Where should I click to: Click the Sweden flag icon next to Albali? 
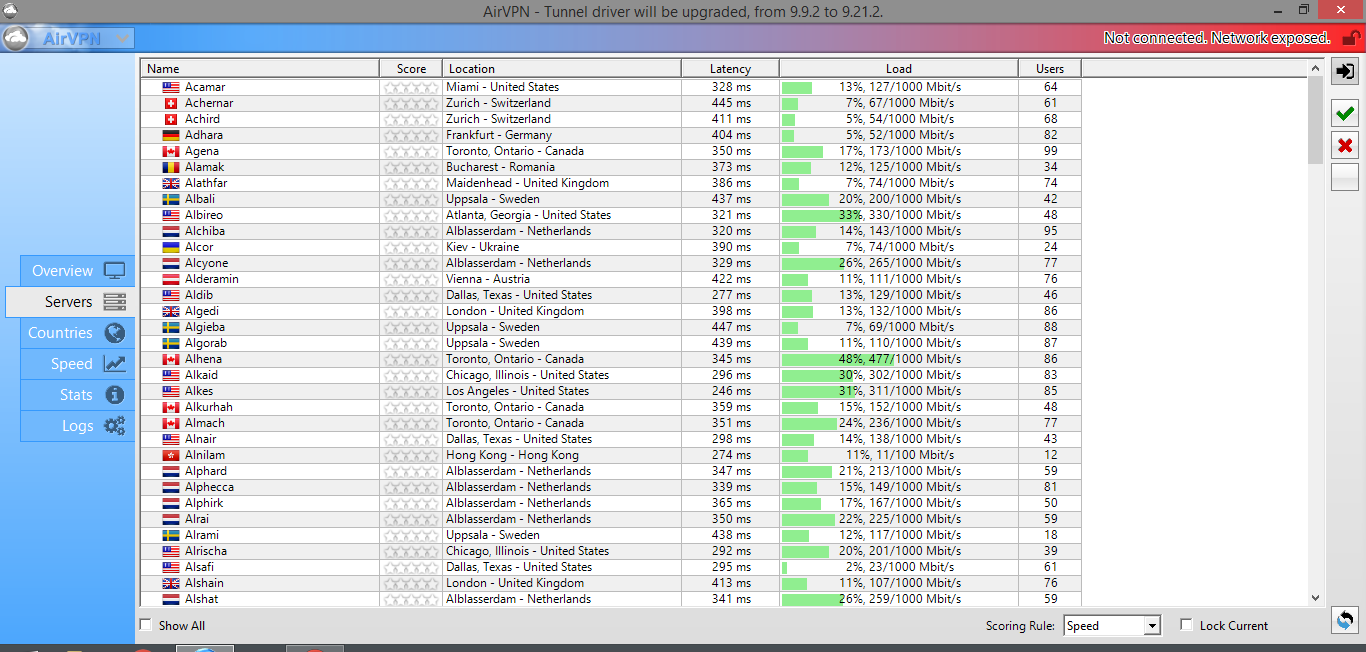(x=171, y=199)
